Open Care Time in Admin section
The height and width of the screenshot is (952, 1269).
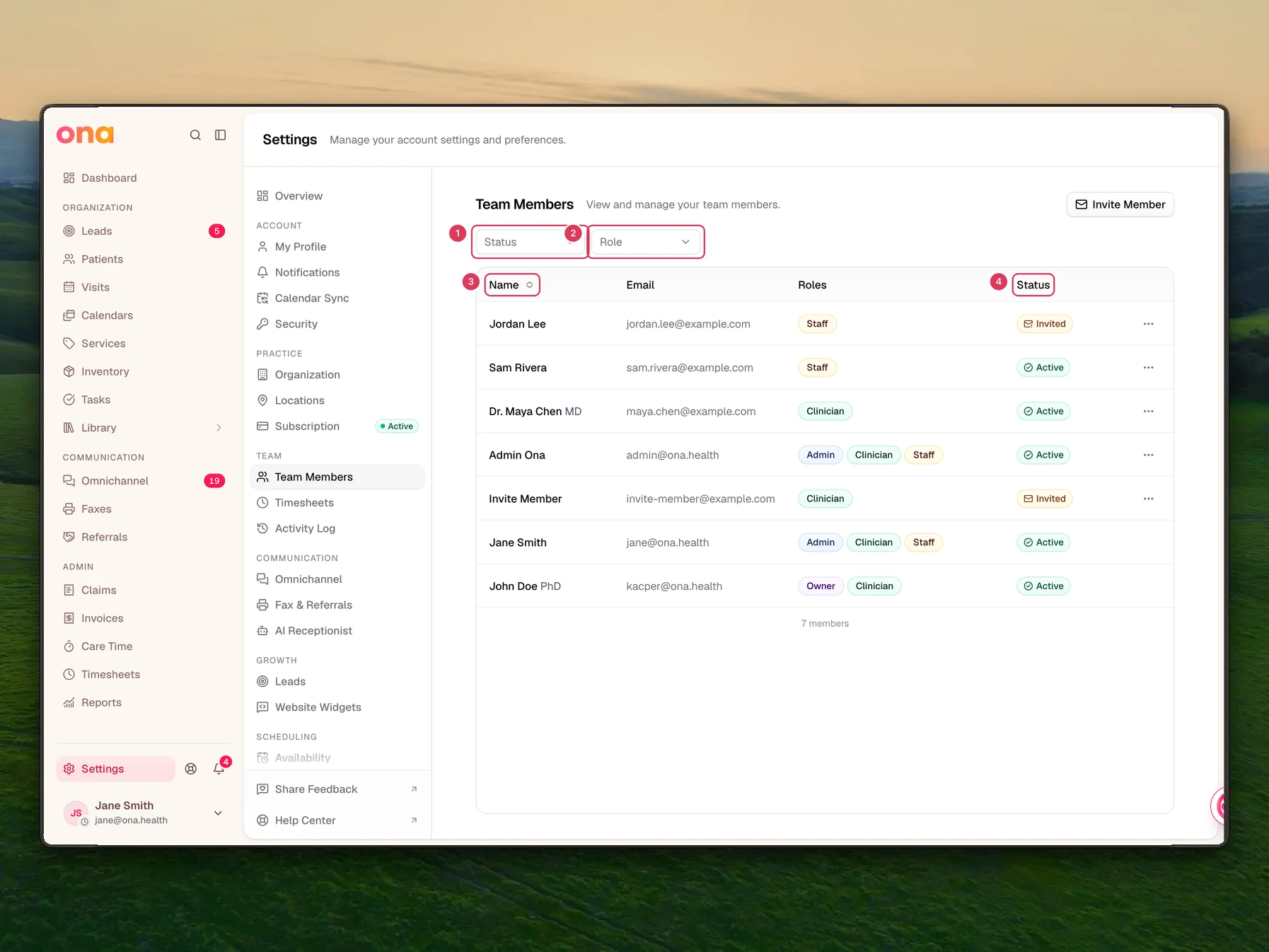pyautogui.click(x=107, y=646)
